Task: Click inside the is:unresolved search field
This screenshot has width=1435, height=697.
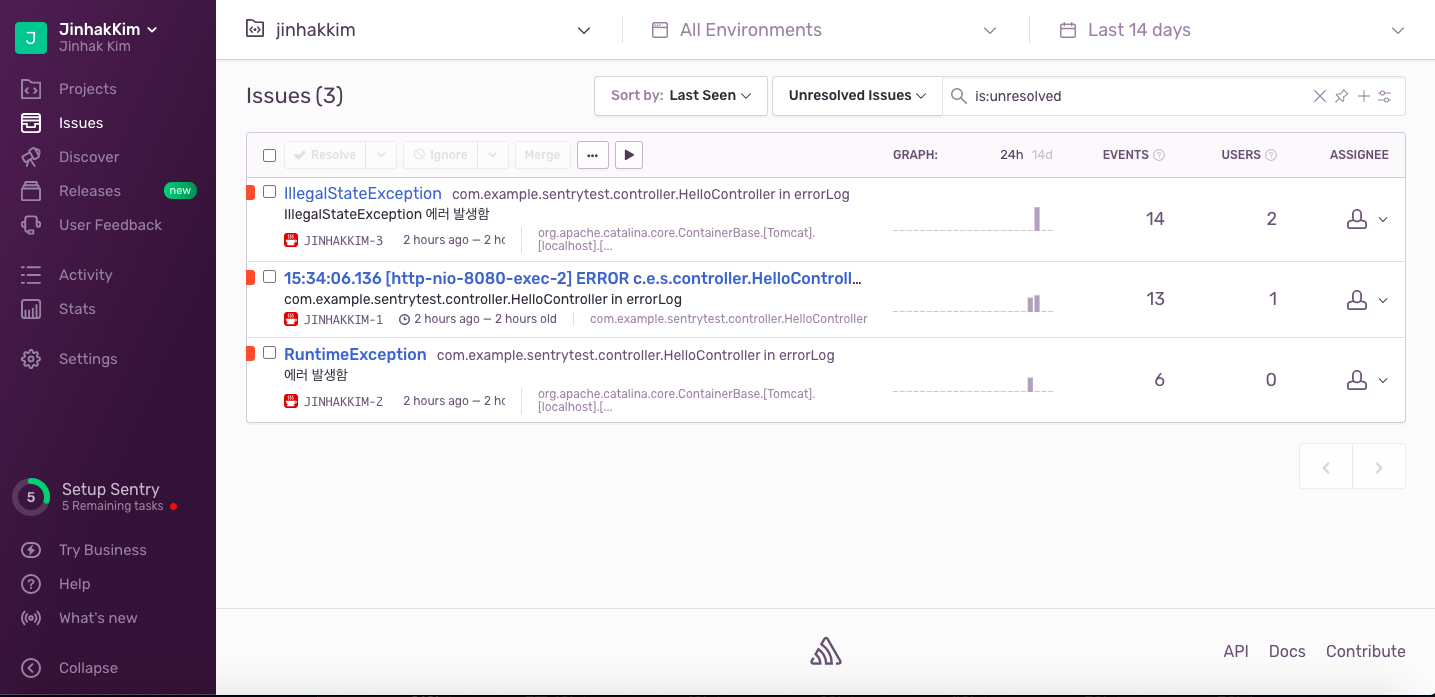Action: [1138, 96]
